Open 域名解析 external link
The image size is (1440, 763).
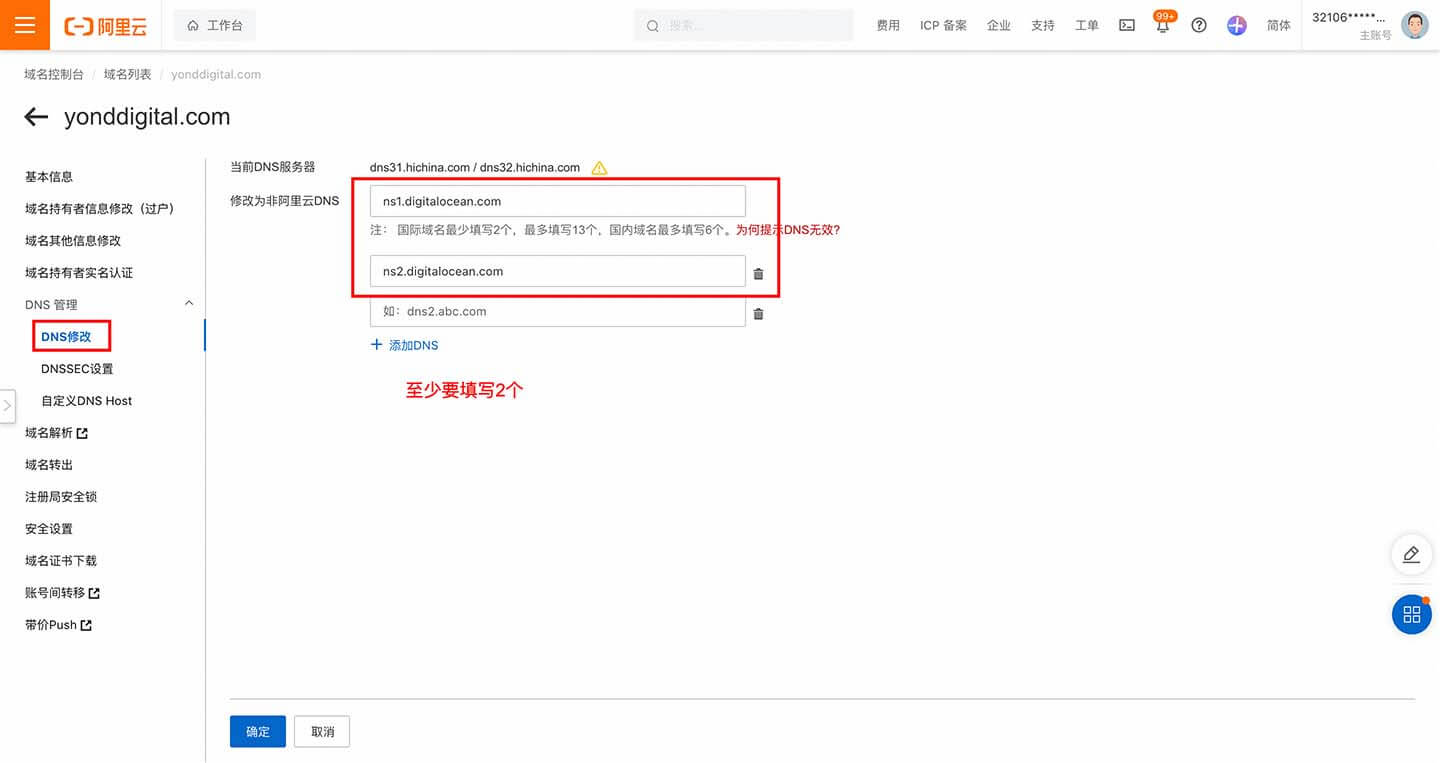point(56,433)
